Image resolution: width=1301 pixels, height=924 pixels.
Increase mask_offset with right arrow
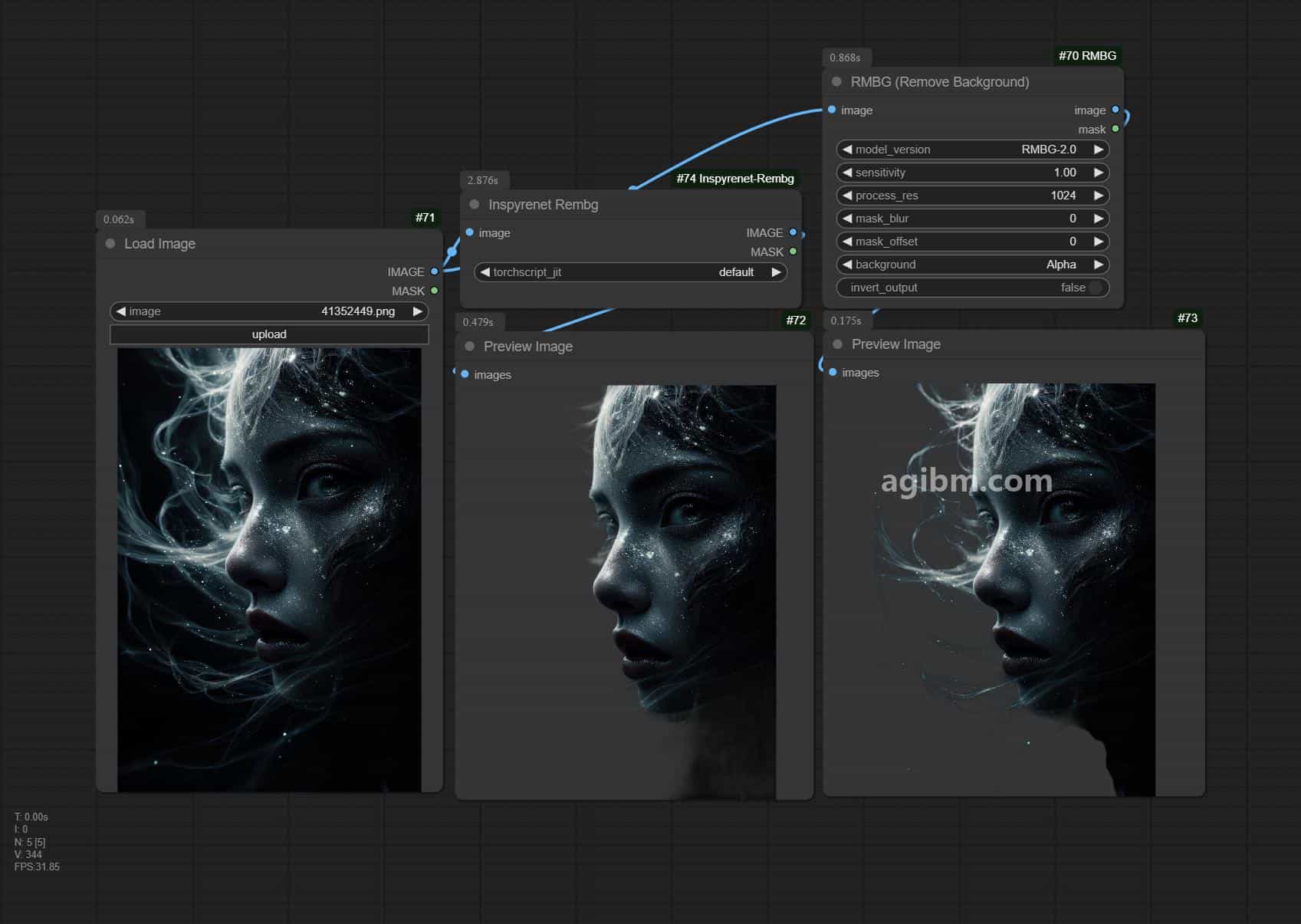point(1099,242)
